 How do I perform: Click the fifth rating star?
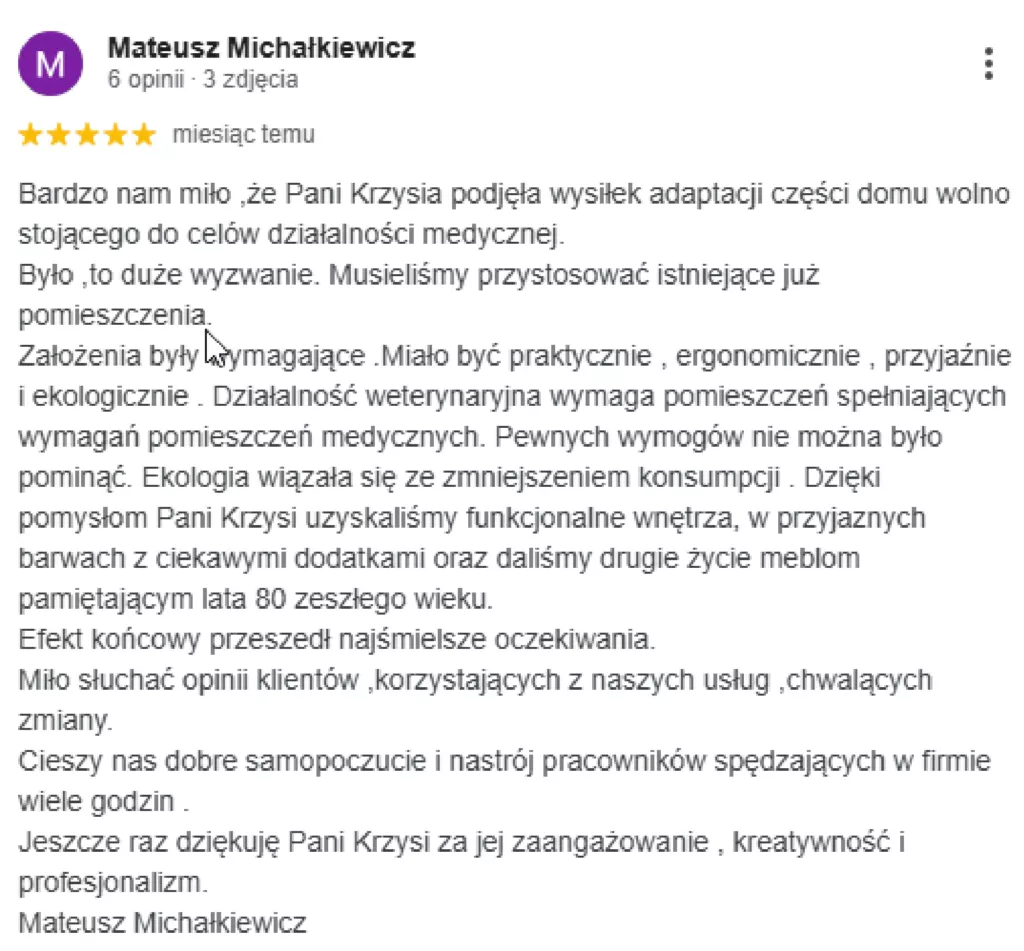point(145,135)
